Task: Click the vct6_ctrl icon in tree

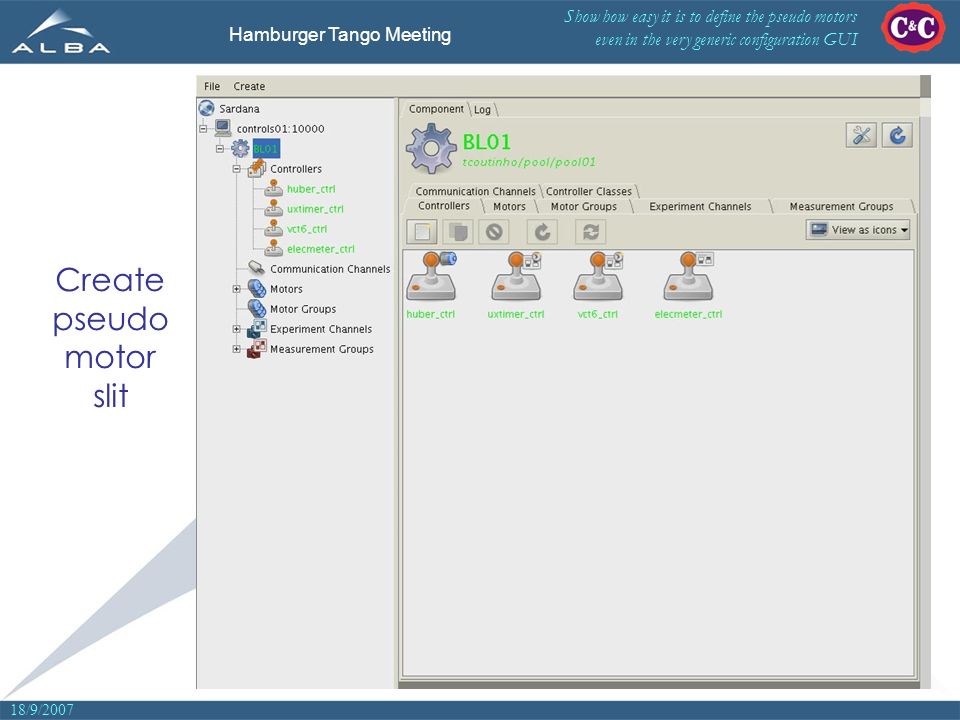Action: pos(273,228)
